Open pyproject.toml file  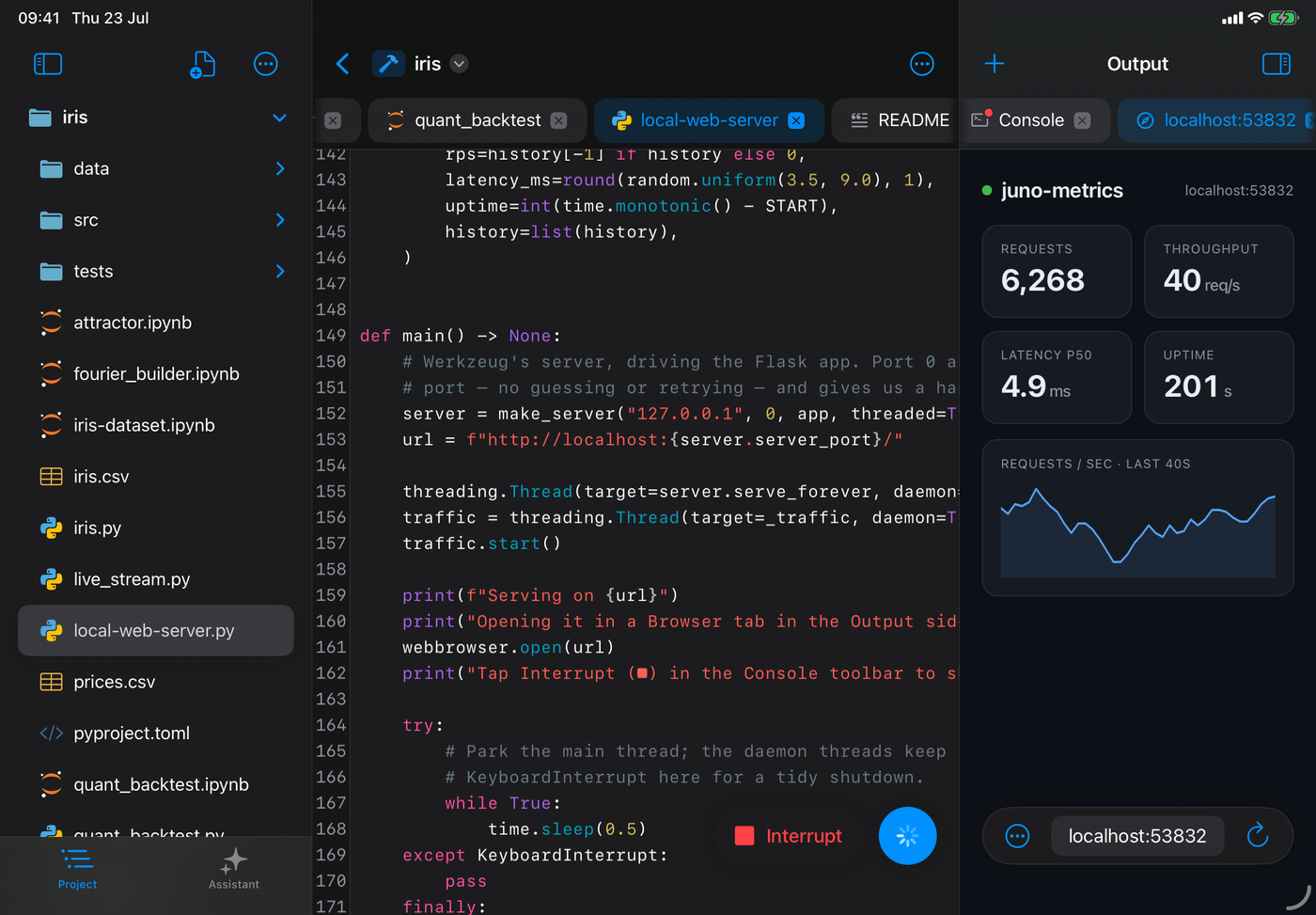(156, 734)
